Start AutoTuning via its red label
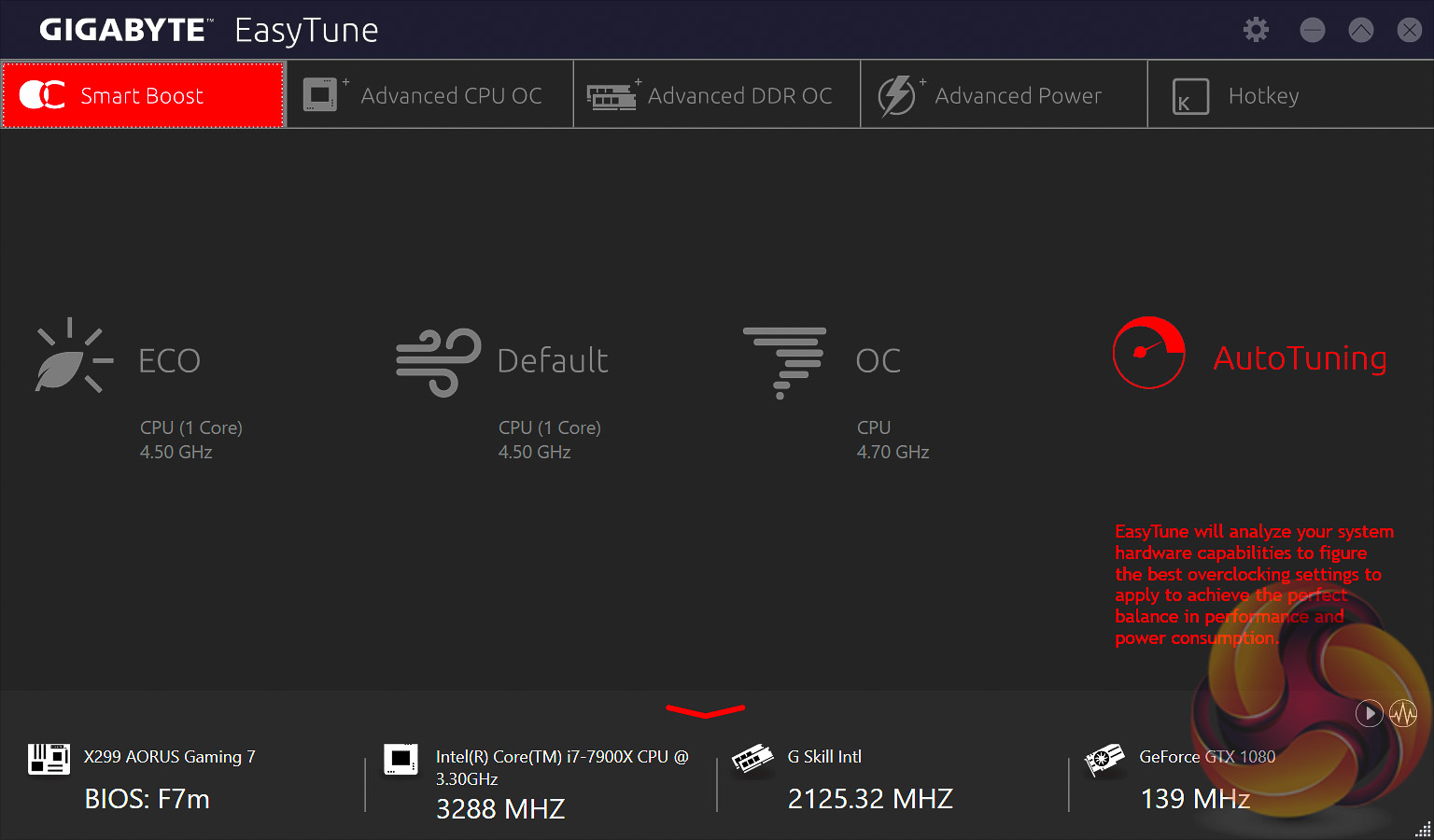The width and height of the screenshot is (1434, 840). click(x=1300, y=358)
